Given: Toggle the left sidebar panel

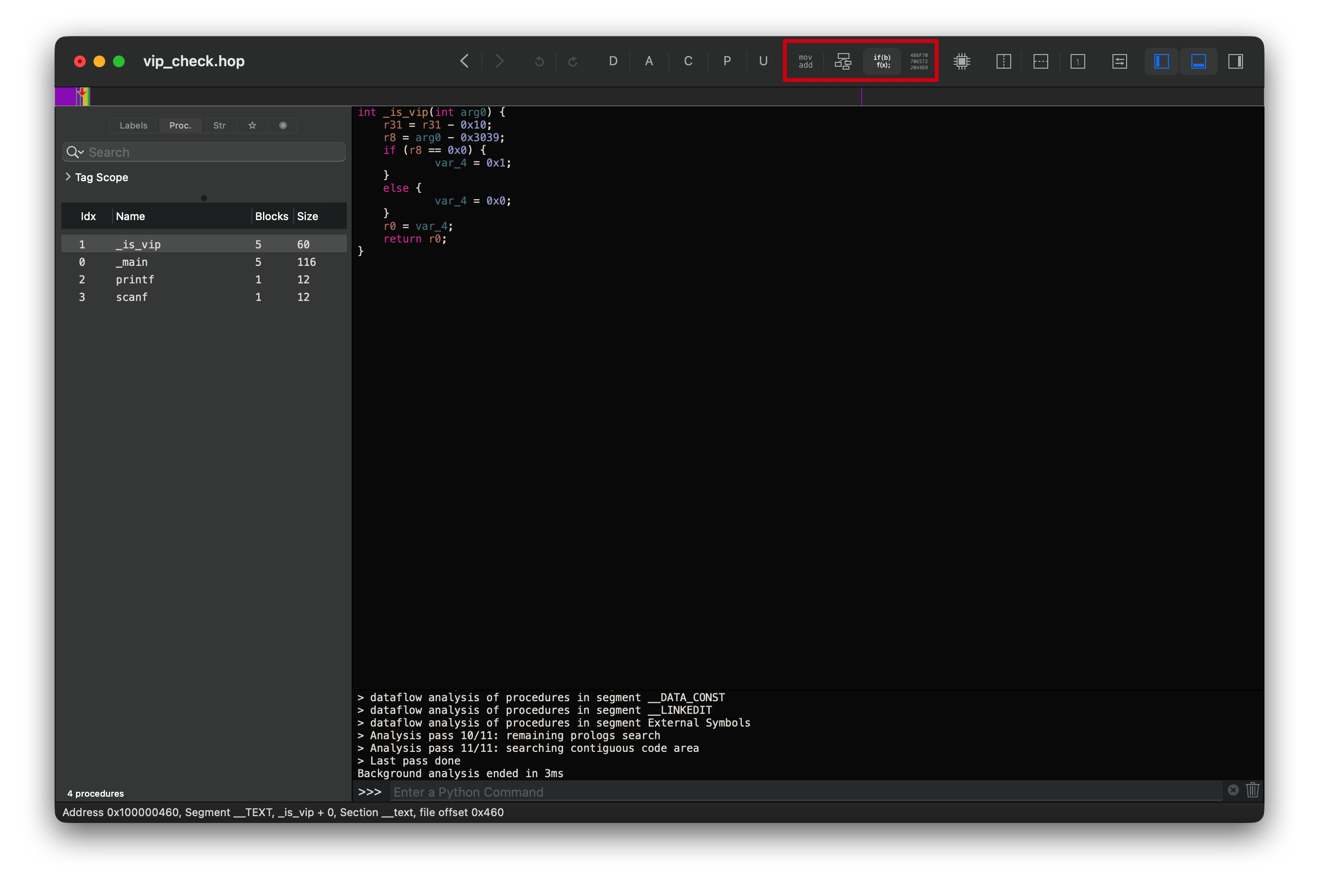Looking at the screenshot, I should [1161, 61].
